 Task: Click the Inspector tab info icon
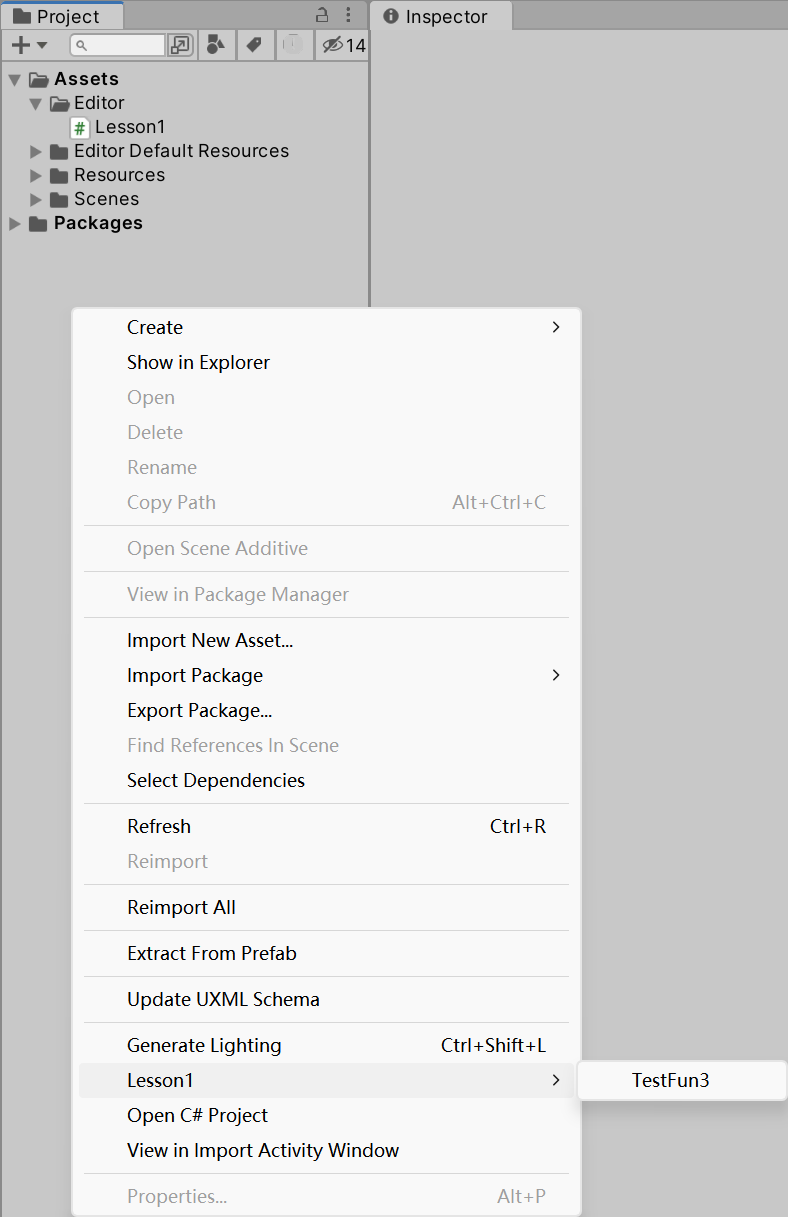(391, 16)
